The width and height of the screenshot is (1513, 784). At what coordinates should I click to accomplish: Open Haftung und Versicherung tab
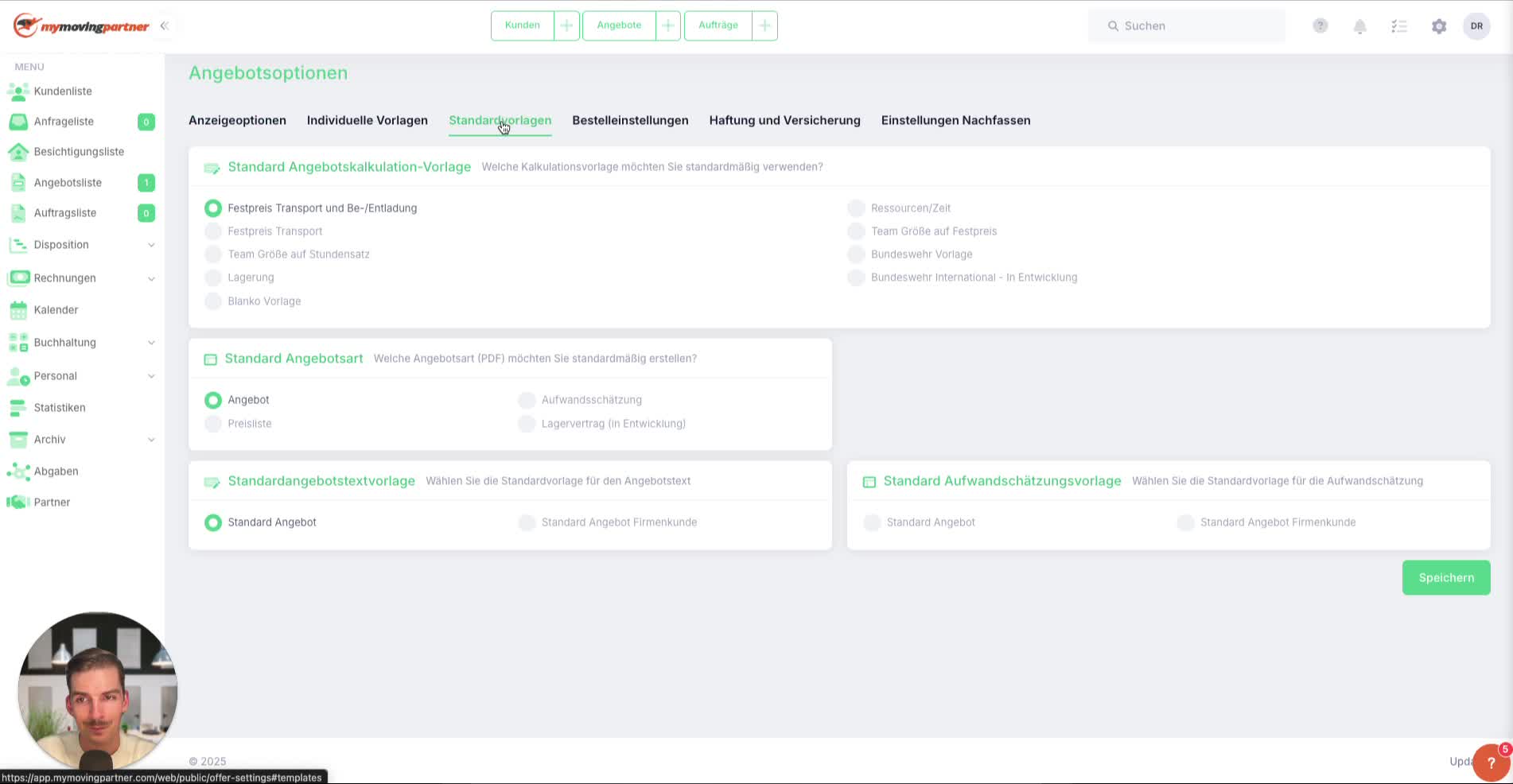pyautogui.click(x=784, y=121)
